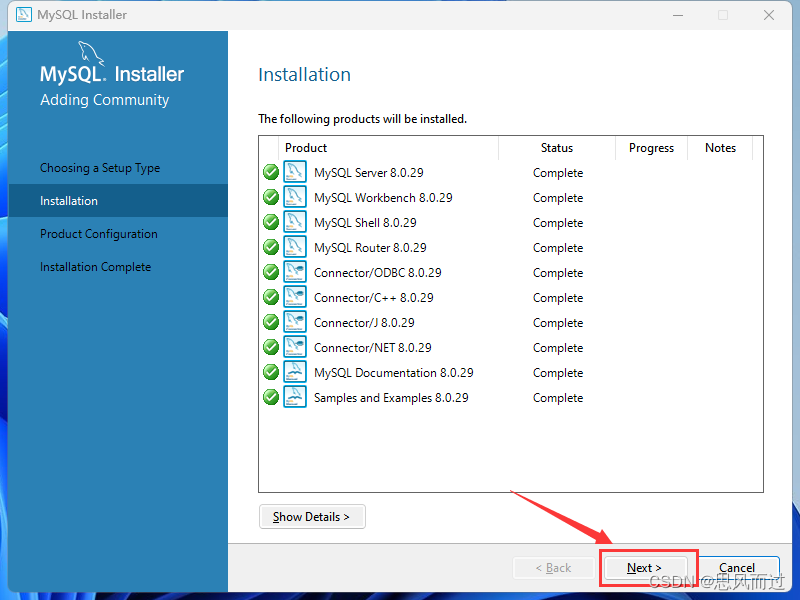800x600 pixels.
Task: Click green checkmark beside MySQL Router 8.0.29
Action: click(x=271, y=247)
